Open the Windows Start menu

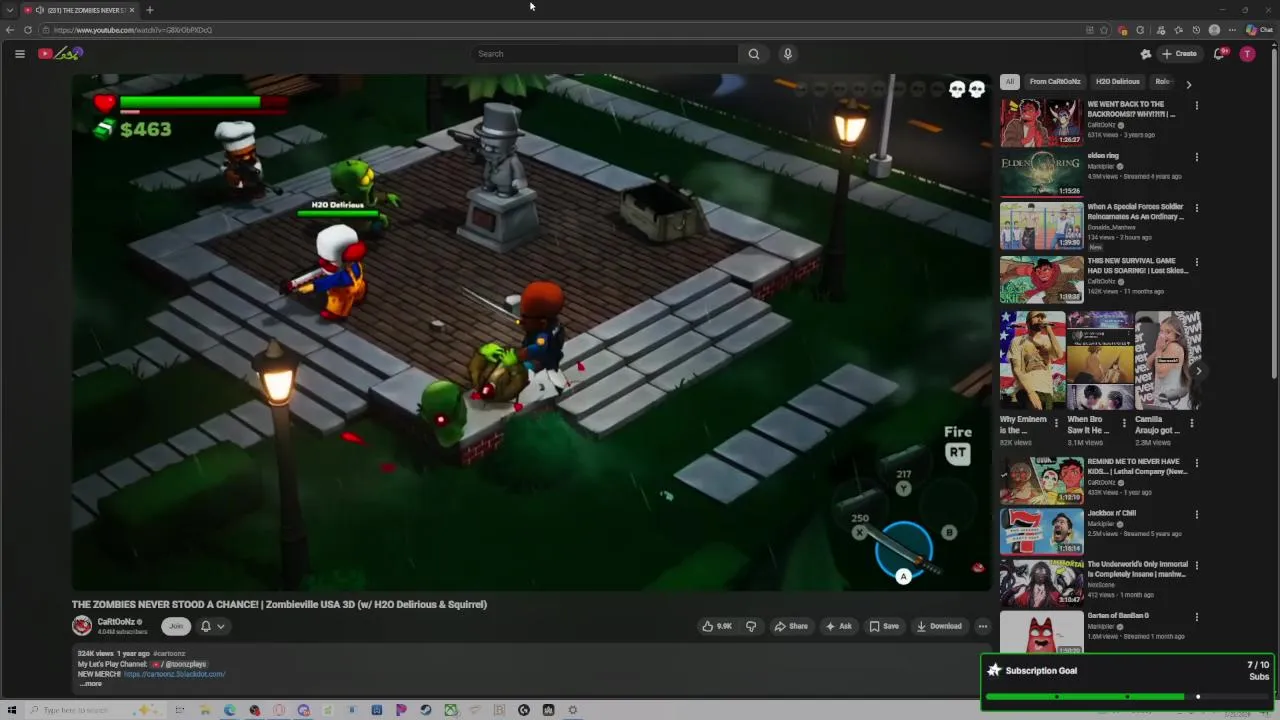point(12,710)
